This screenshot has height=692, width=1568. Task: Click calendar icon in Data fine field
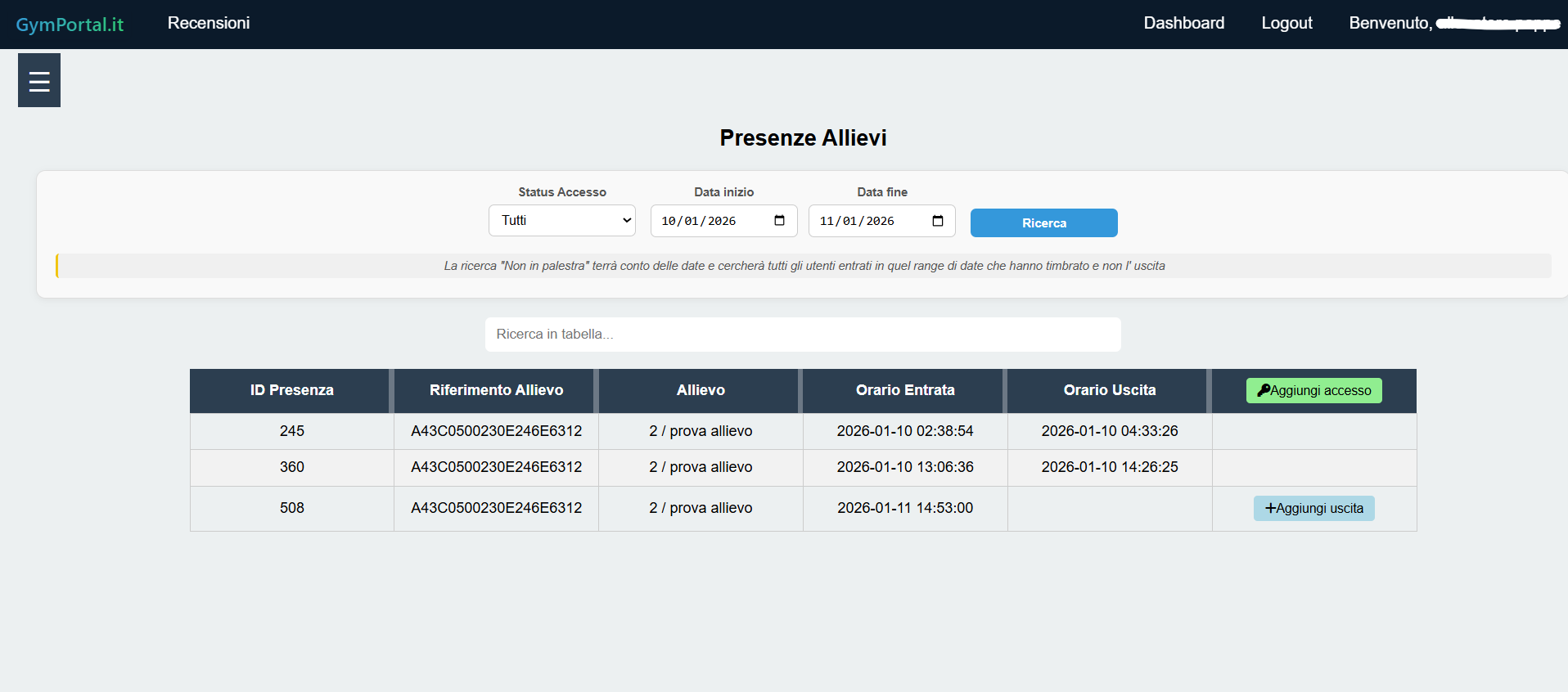[x=938, y=221]
